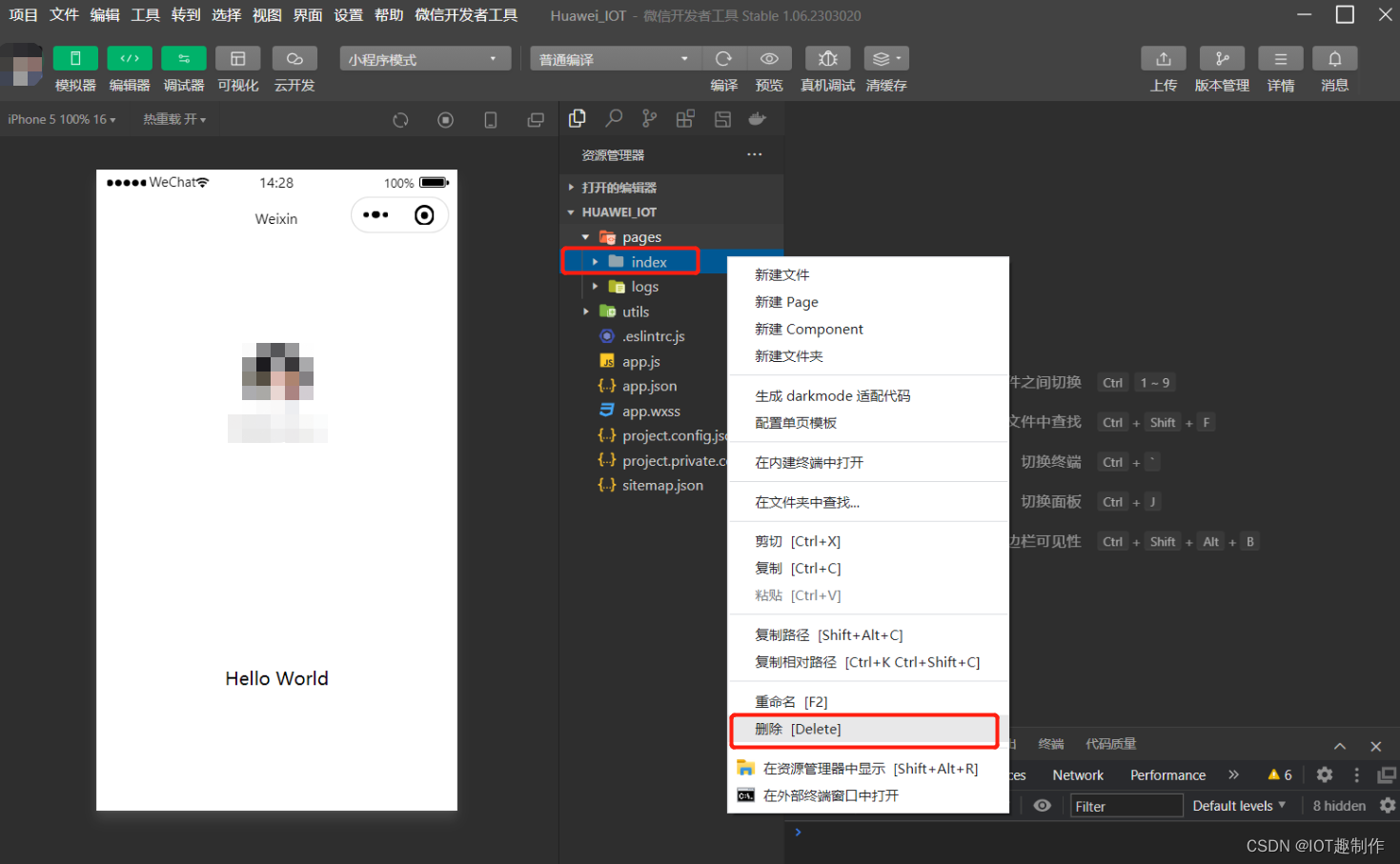Choose 新建 Page from context menu
Screen dimensions: 1400x864
pyautogui.click(x=786, y=302)
